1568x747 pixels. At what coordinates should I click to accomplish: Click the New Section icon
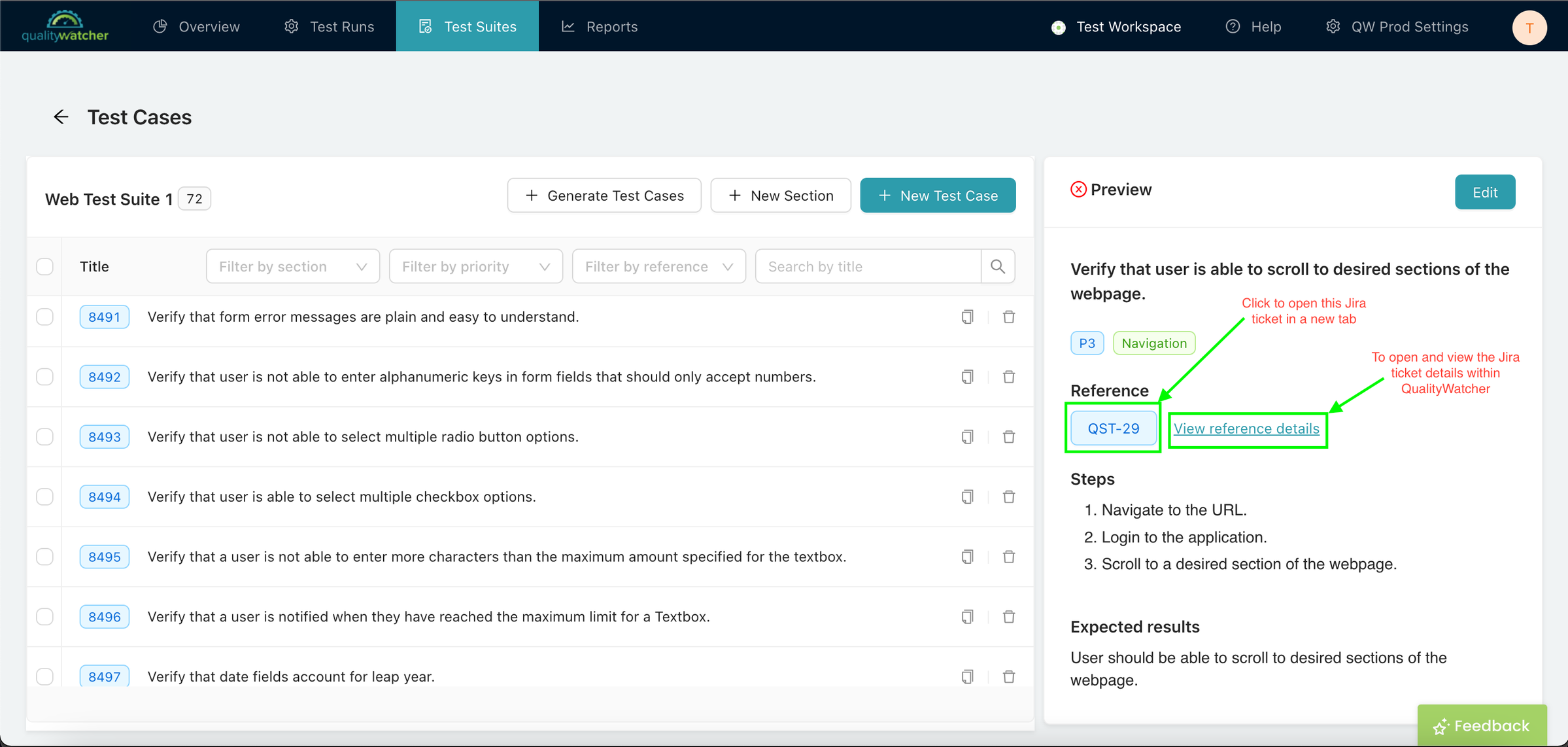(x=735, y=196)
